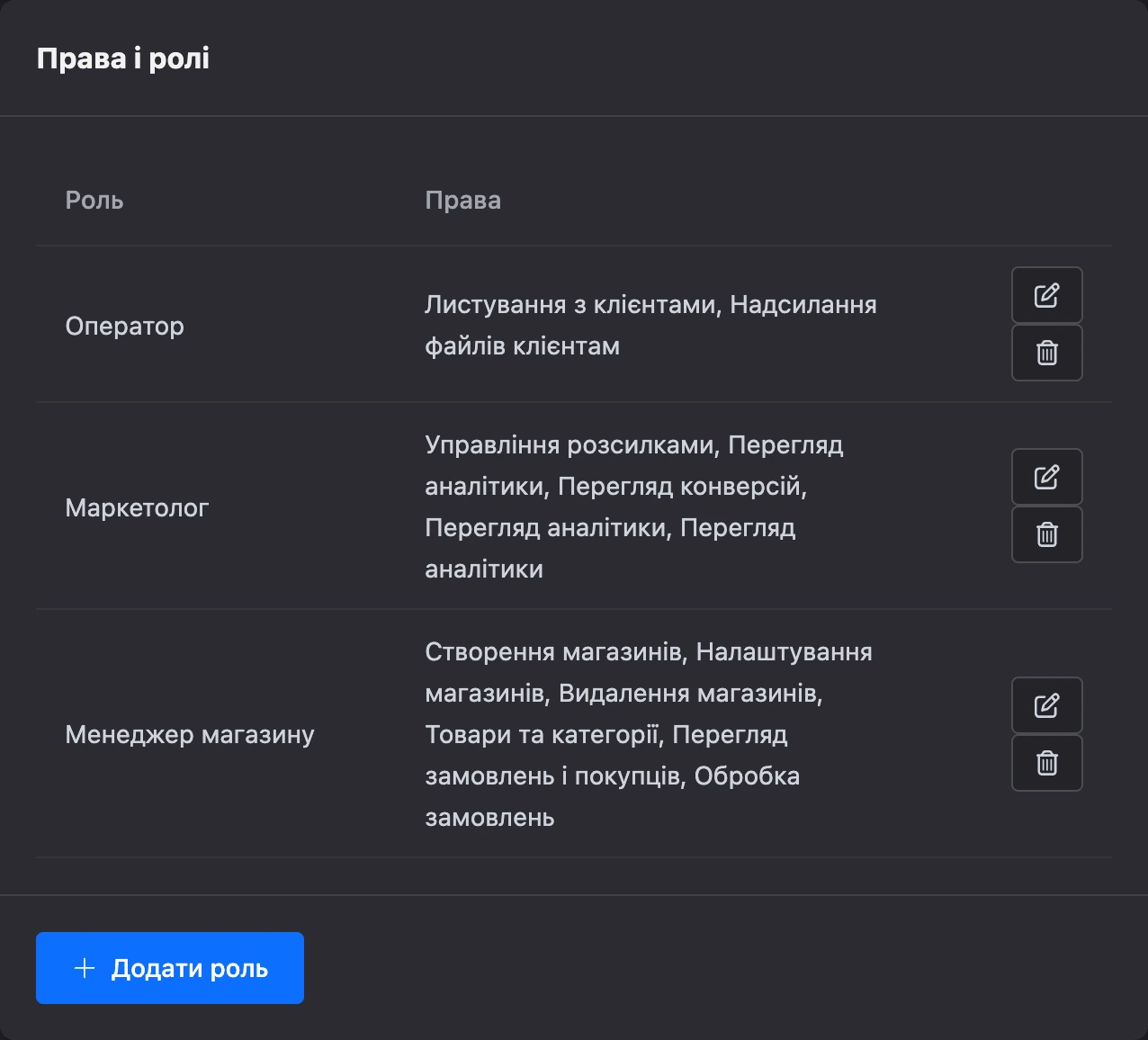Edit the Маркетолог role
Screen dimensions: 1148x1040
point(1046,477)
